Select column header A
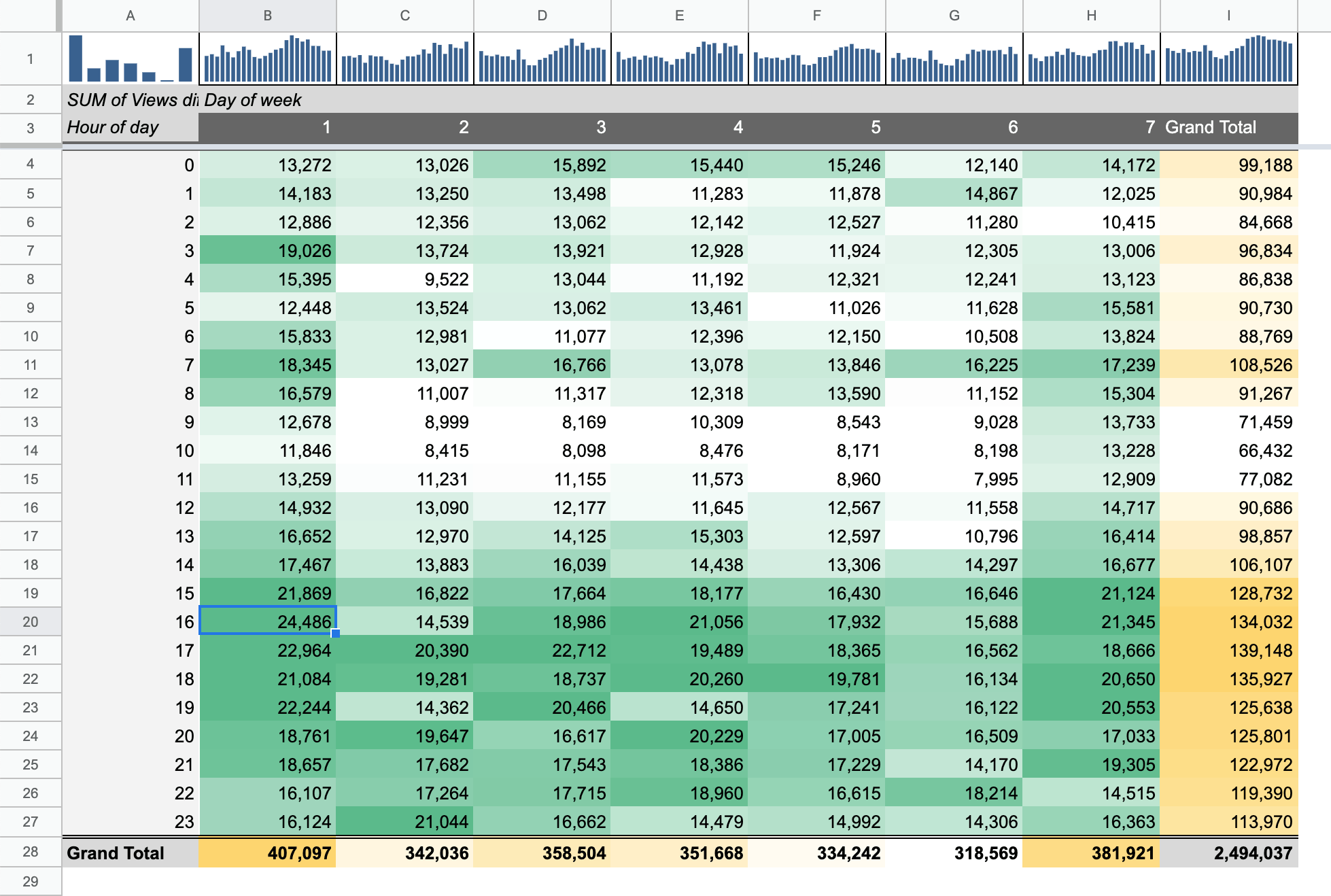 click(x=131, y=16)
